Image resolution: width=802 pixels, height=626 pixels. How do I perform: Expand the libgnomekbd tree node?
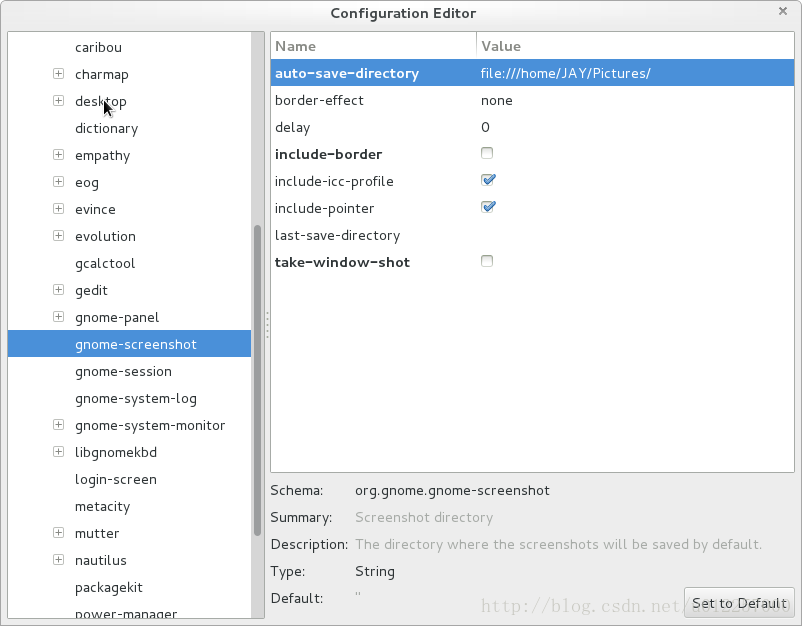point(58,452)
